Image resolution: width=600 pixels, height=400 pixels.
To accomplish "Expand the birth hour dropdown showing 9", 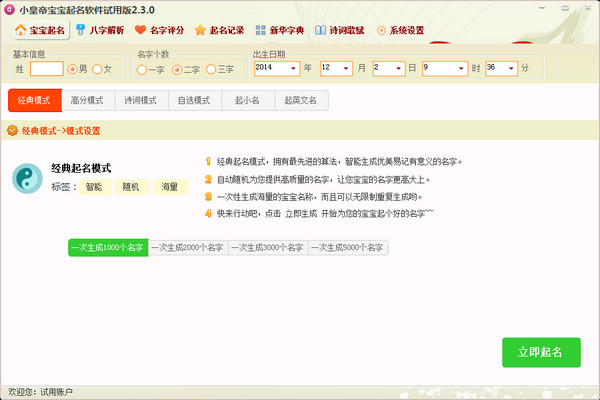I will coord(461,68).
